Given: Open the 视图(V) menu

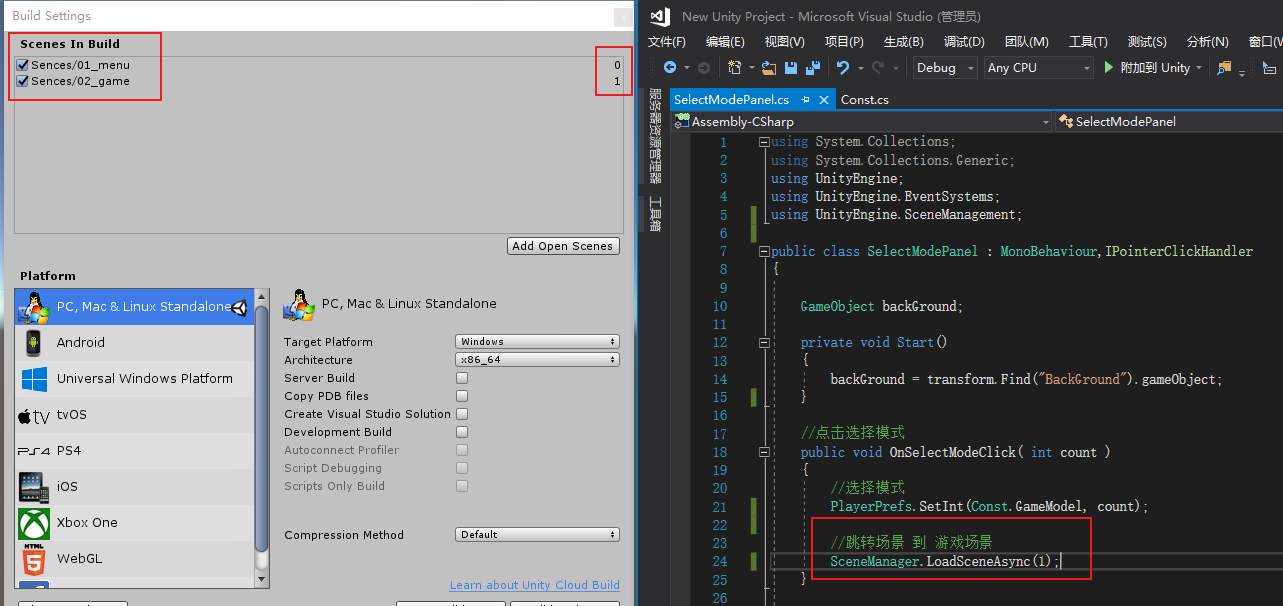Looking at the screenshot, I should [784, 42].
